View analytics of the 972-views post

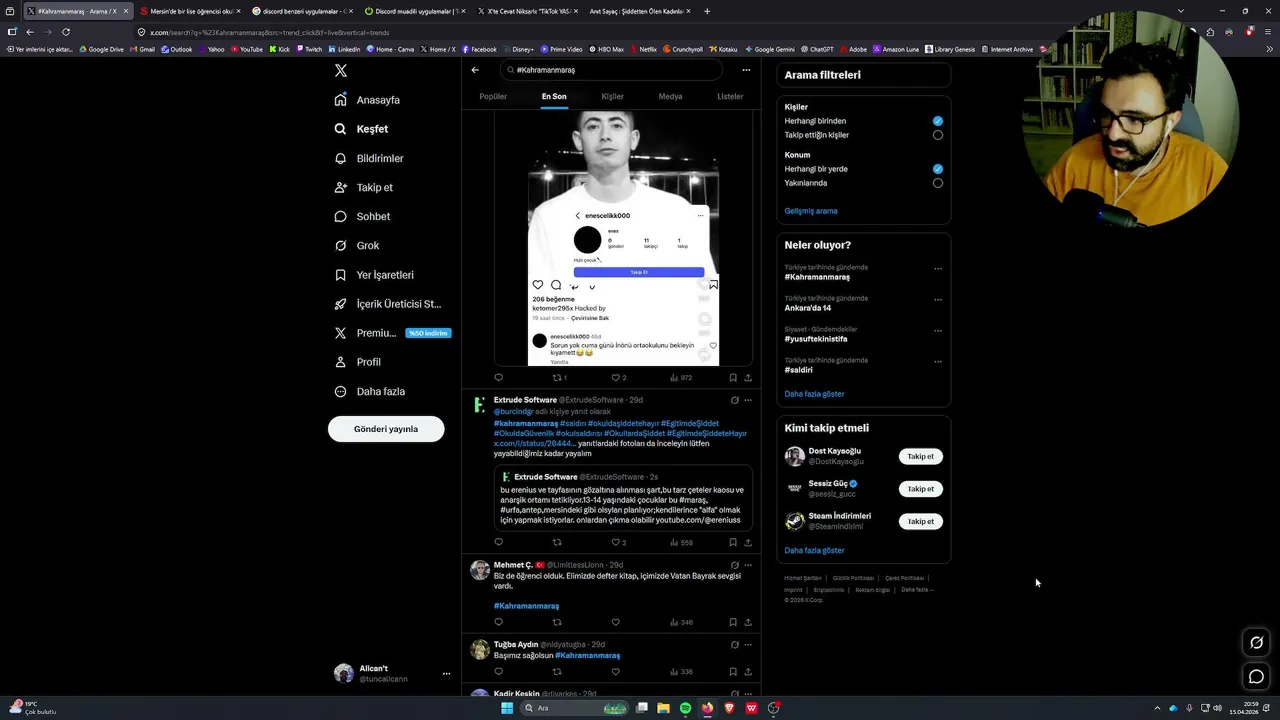tap(680, 378)
